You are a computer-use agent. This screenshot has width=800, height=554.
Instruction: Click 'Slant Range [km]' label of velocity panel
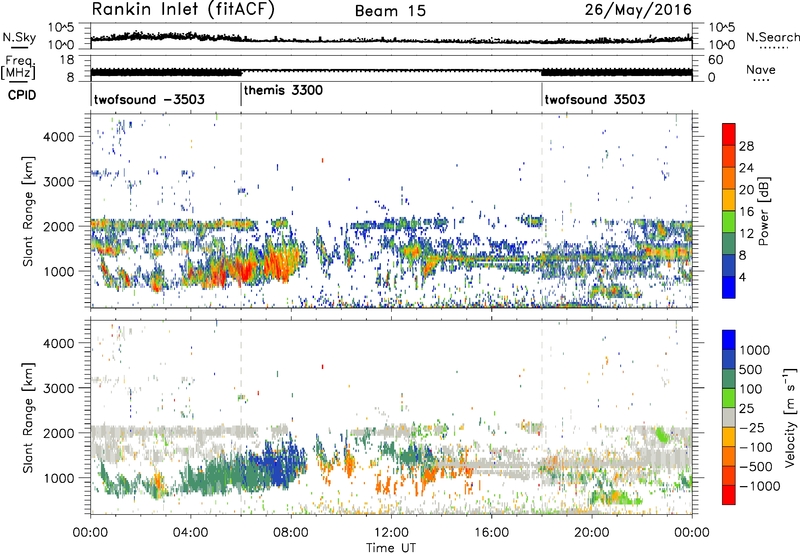click(x=28, y=417)
